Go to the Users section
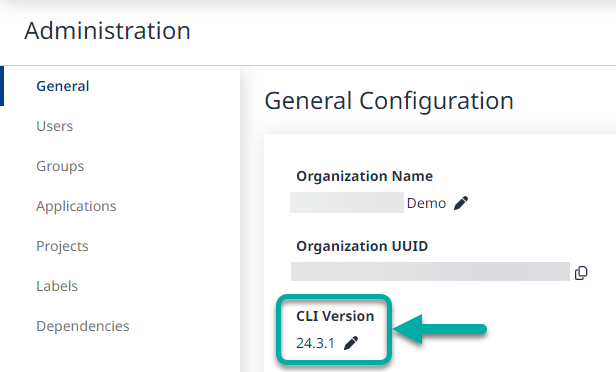The width and height of the screenshot is (616, 372). click(x=55, y=126)
